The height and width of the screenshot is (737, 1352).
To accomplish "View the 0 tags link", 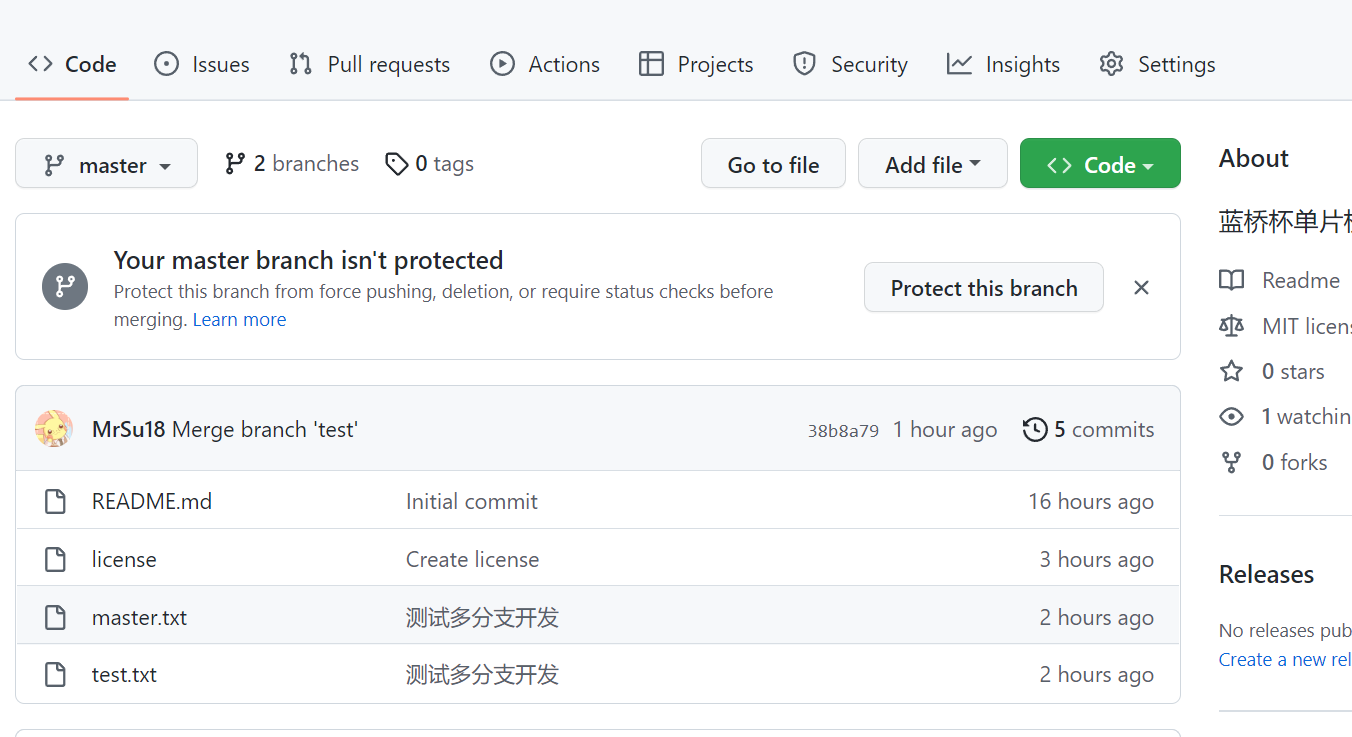I will pos(429,164).
